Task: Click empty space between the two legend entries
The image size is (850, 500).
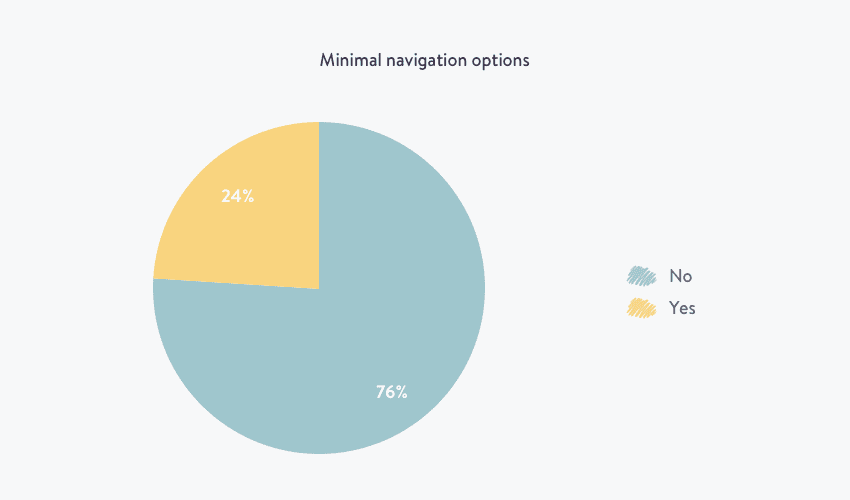Action: click(x=660, y=292)
